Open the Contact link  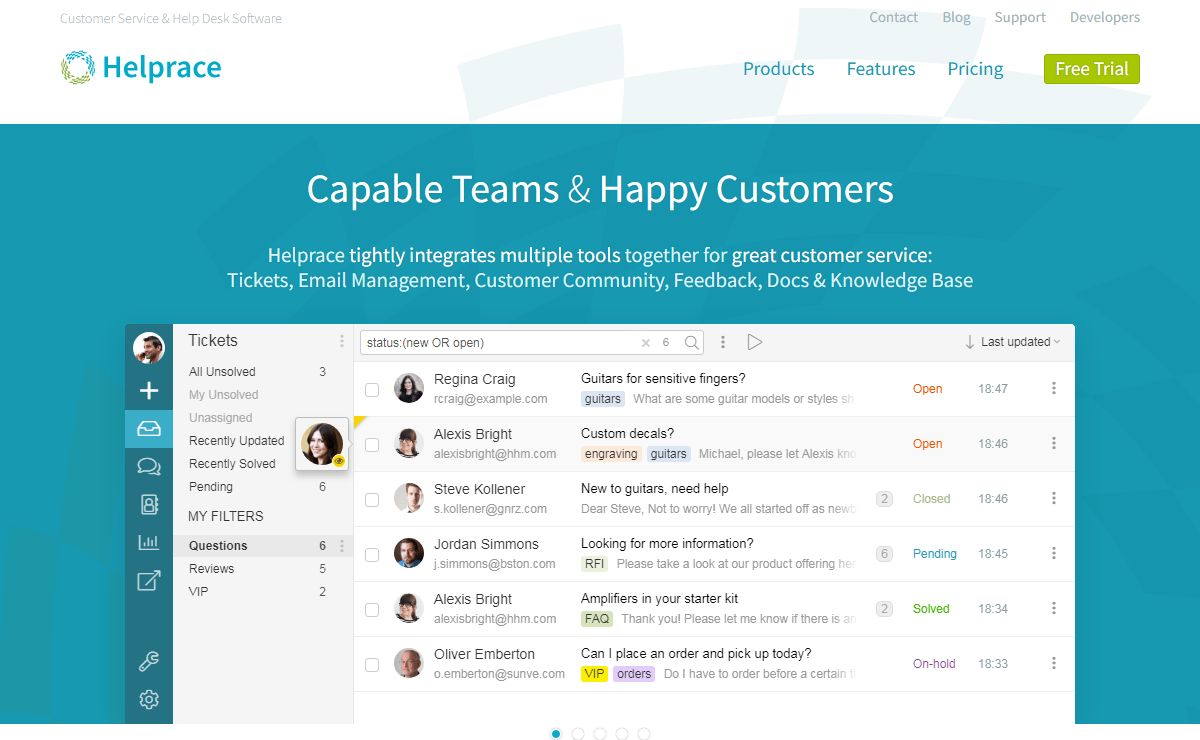tap(893, 18)
